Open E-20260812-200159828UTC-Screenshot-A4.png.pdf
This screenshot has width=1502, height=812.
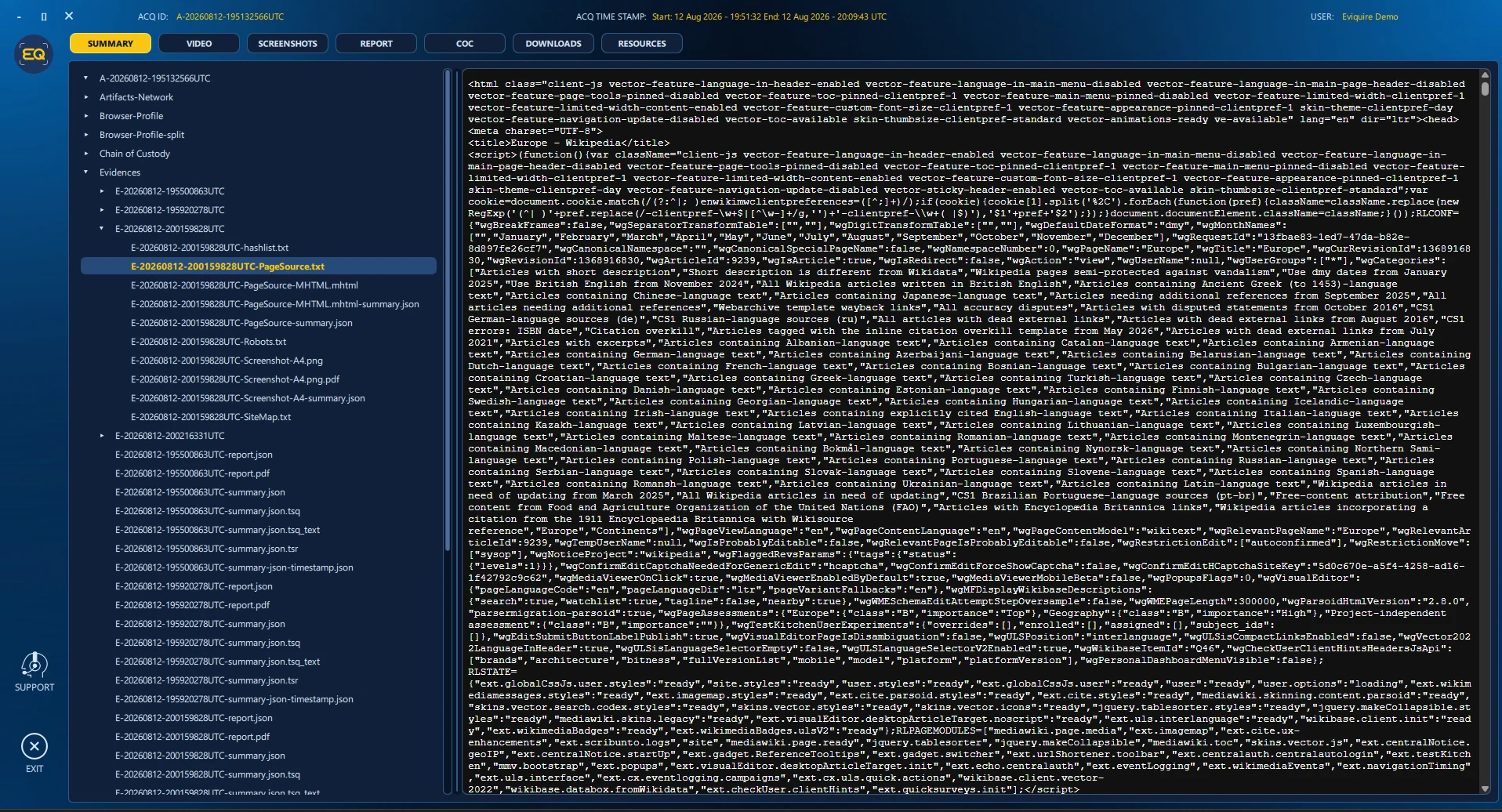click(235, 379)
